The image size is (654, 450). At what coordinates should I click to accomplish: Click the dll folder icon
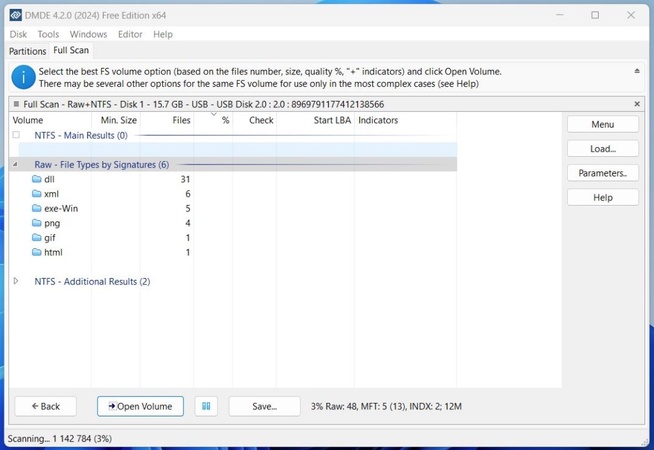click(x=37, y=179)
